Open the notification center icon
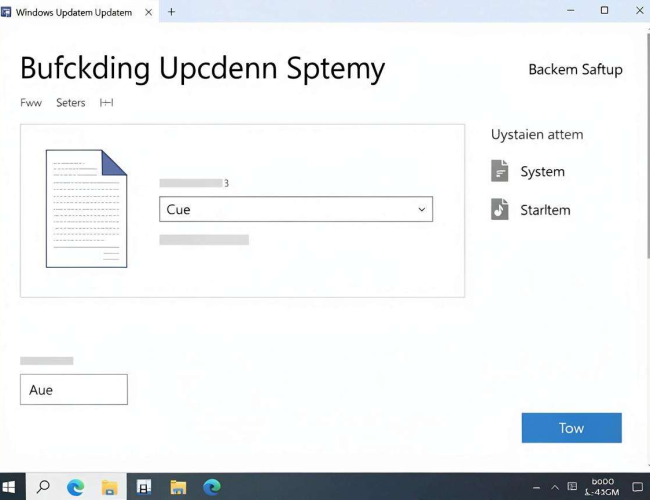Viewport: 650px width, 500px height. pos(638,487)
